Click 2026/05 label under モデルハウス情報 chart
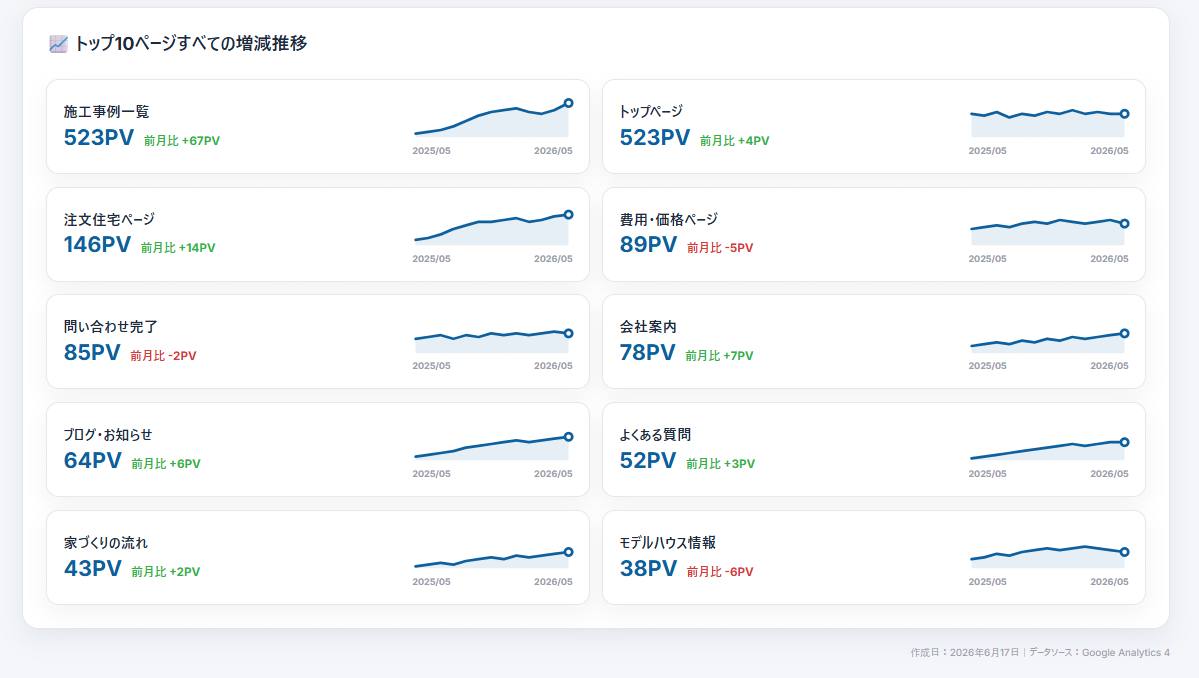Viewport: 1199px width, 678px height. coord(1110,582)
